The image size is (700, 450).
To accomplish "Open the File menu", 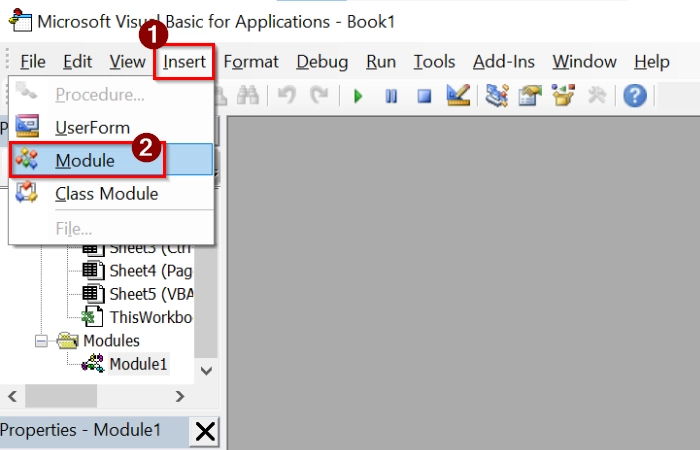I will click(x=33, y=62).
